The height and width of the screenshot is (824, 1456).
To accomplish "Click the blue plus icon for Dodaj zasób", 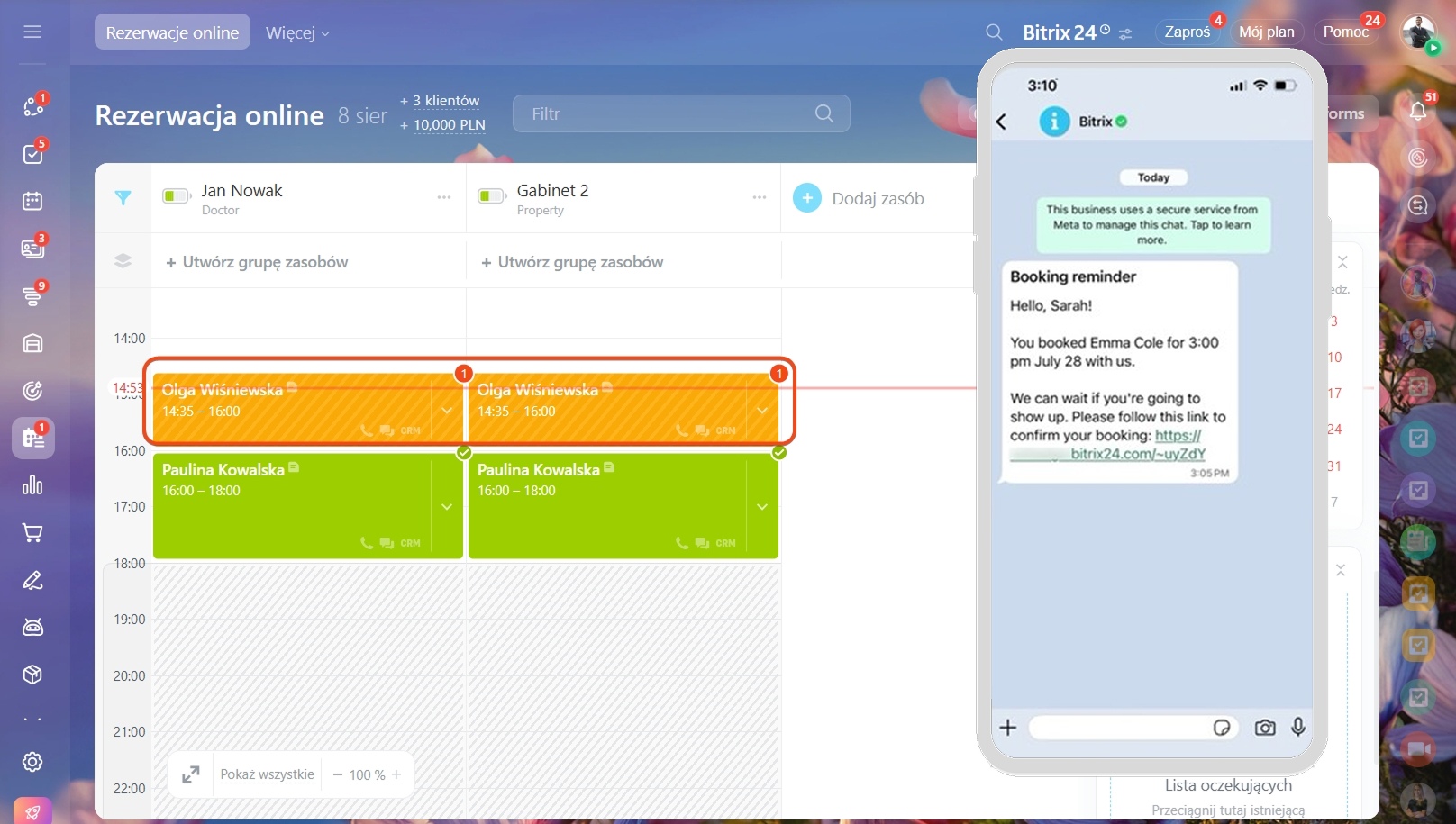I will [807, 198].
